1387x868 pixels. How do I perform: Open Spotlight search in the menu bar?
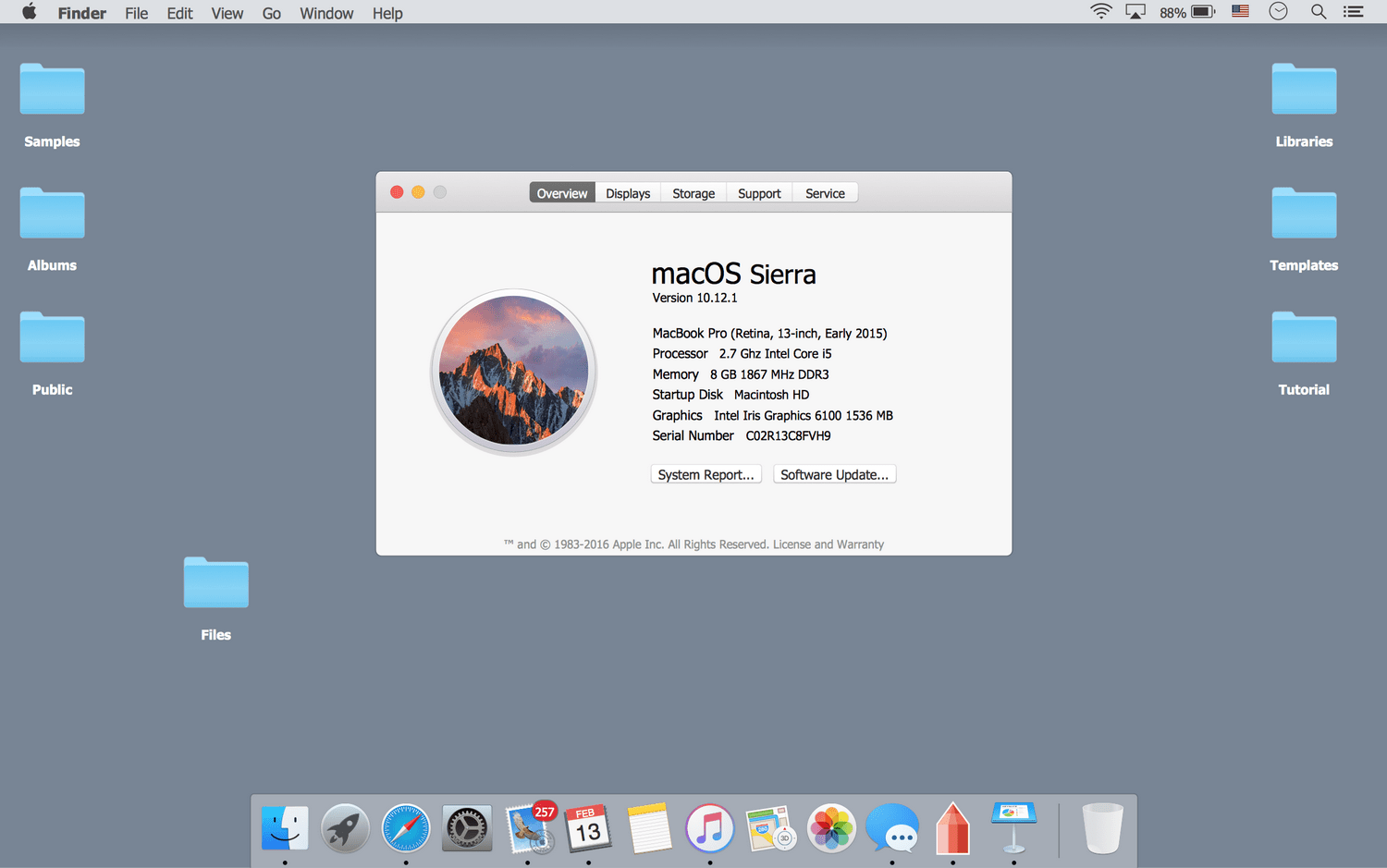click(x=1319, y=12)
